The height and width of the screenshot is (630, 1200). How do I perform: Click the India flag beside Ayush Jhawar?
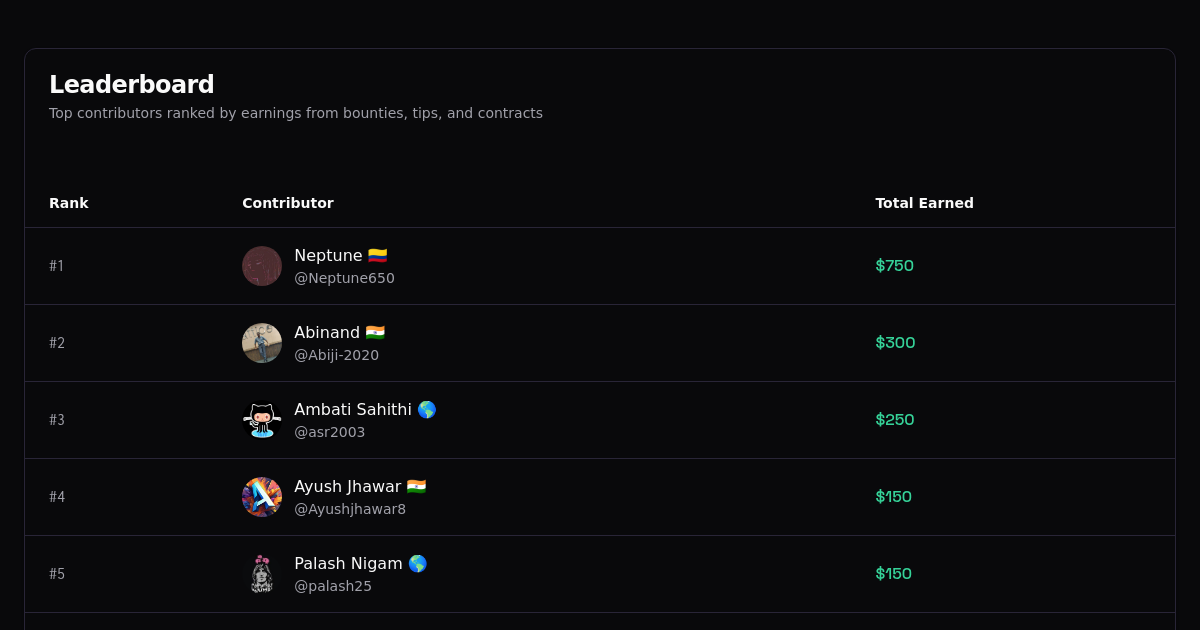[416, 486]
